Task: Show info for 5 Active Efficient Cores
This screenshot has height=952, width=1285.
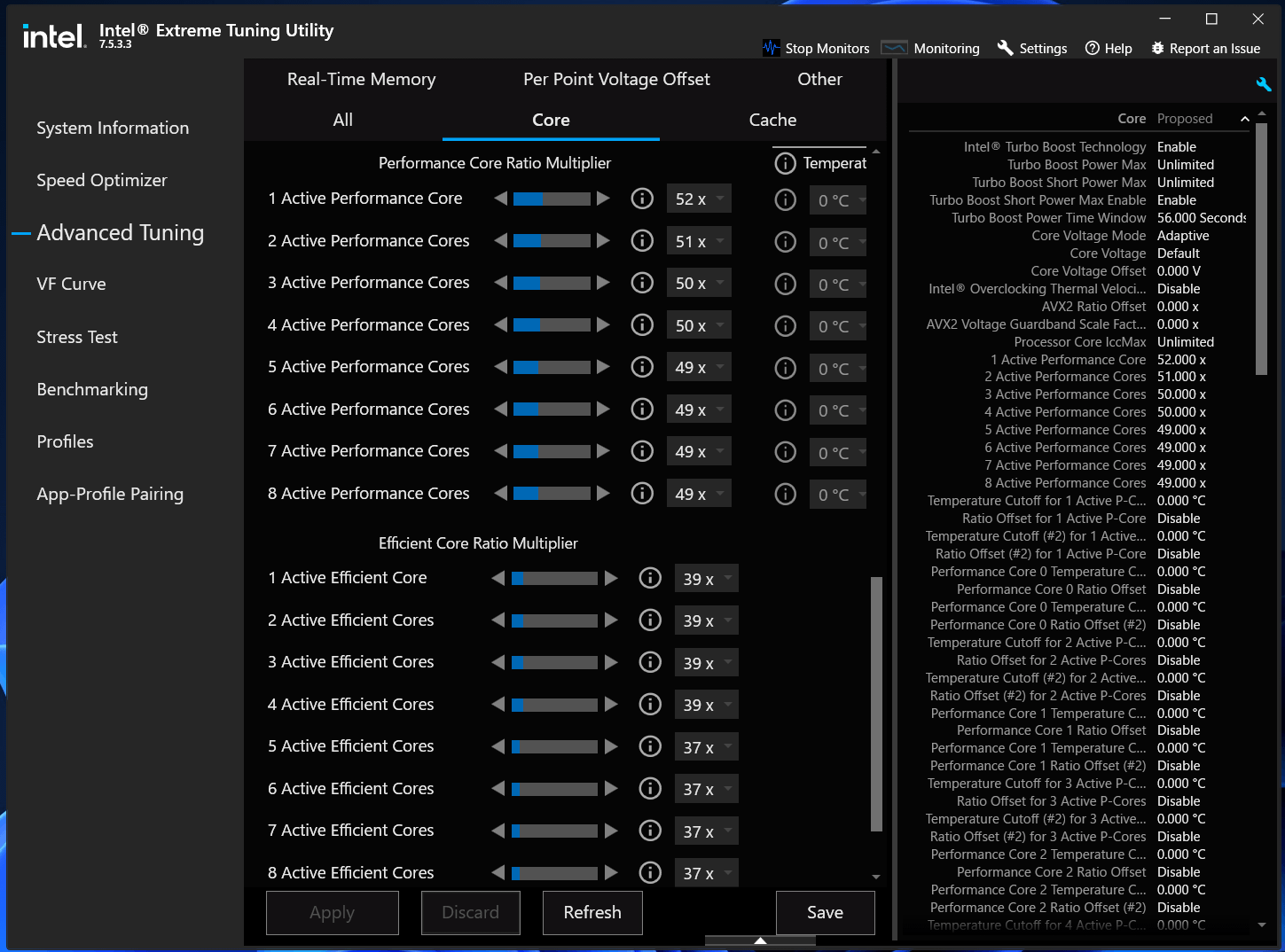Action: click(650, 746)
